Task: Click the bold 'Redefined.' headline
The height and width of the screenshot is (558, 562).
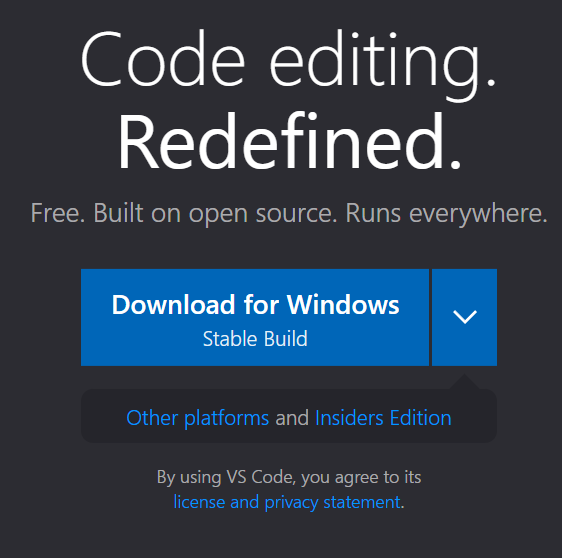Action: [x=289, y=142]
